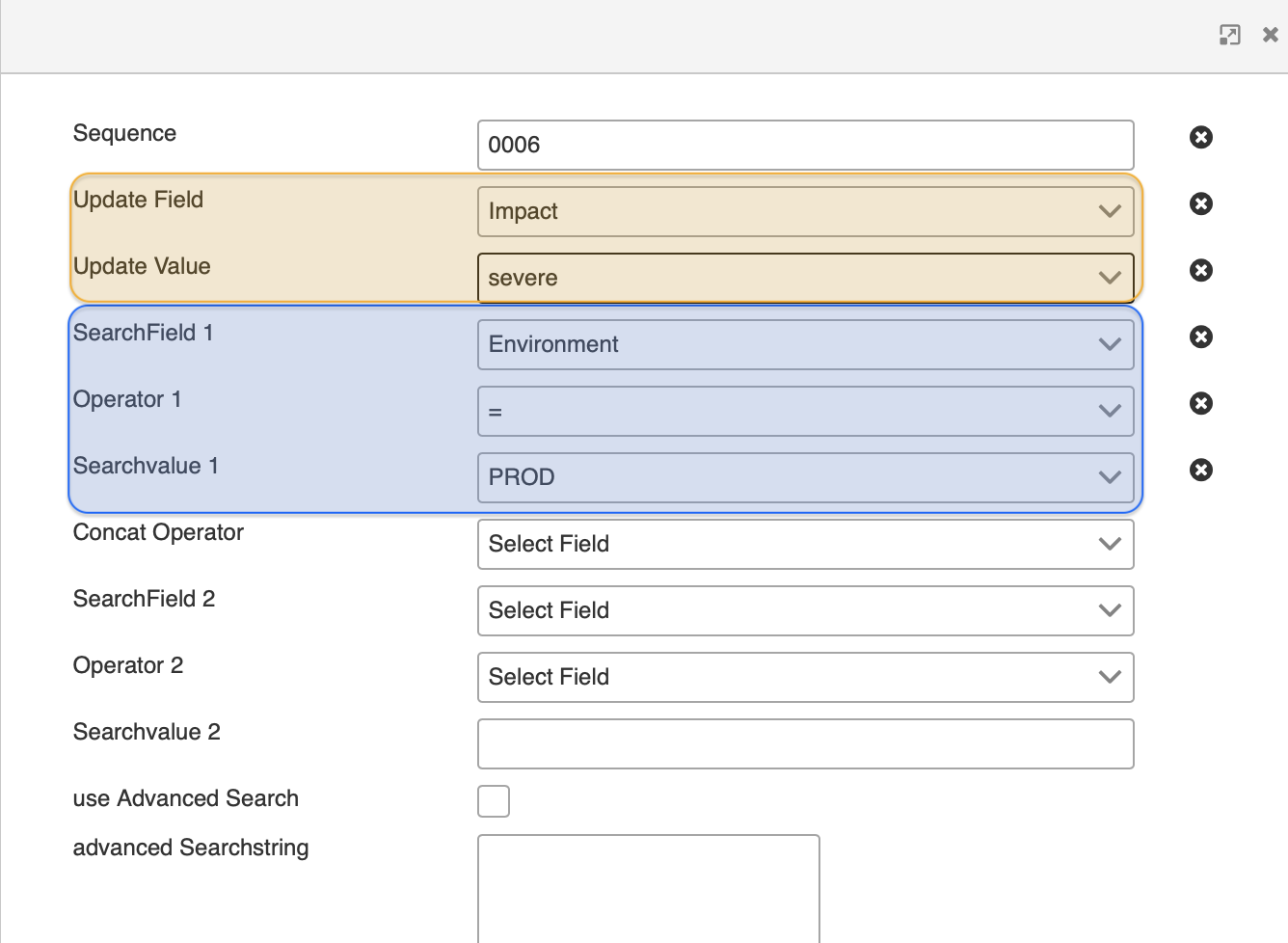This screenshot has width=1288, height=943.
Task: Enable the use Advanced Search checkbox
Action: coord(494,800)
